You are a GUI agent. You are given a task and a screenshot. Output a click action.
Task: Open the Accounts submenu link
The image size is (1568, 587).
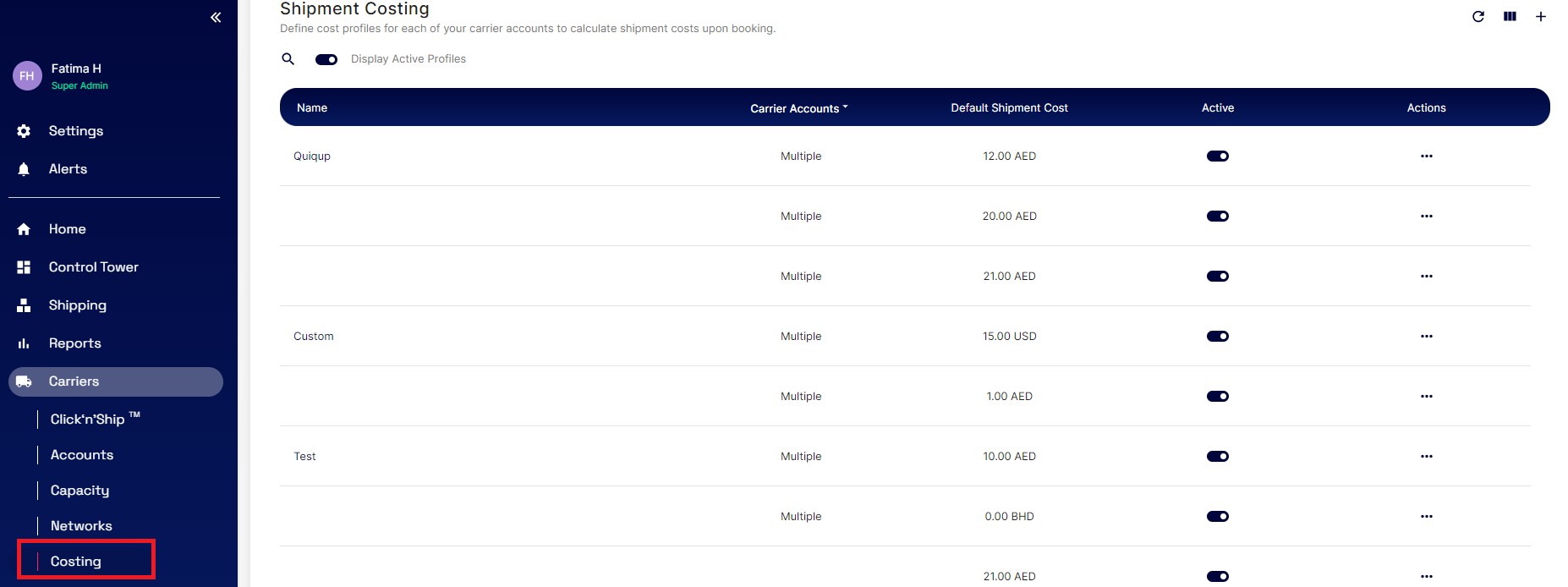tap(82, 455)
